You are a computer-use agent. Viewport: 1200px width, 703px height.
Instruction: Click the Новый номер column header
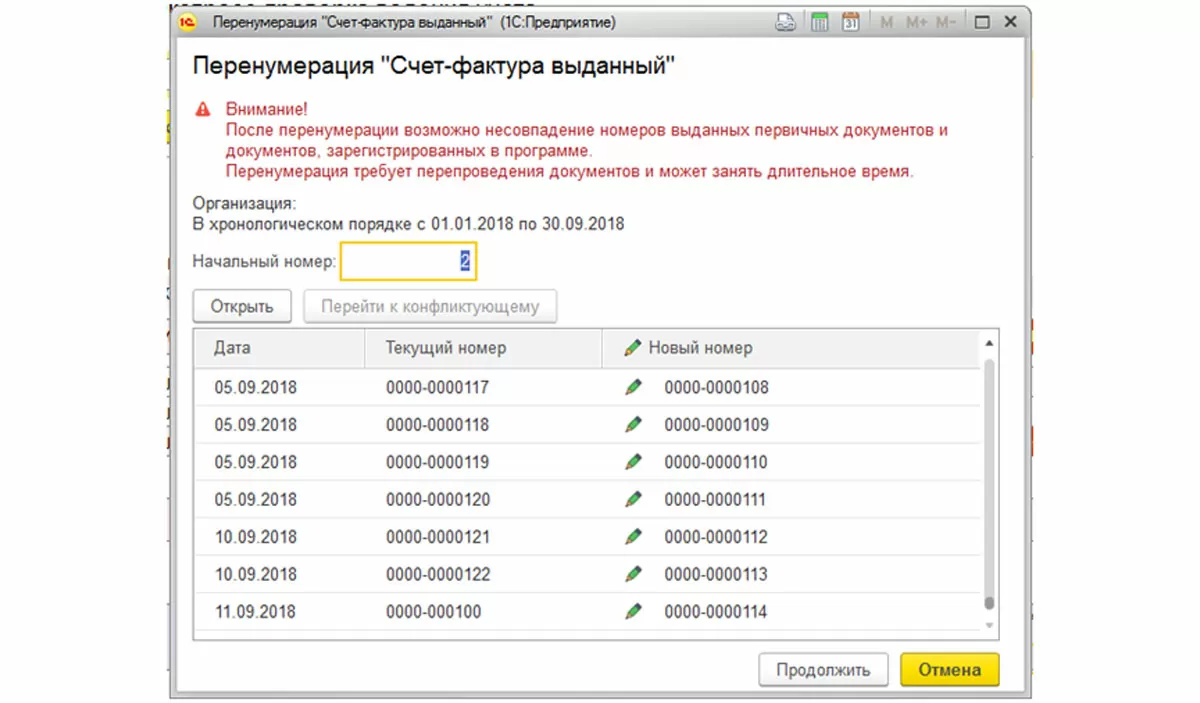coord(791,348)
